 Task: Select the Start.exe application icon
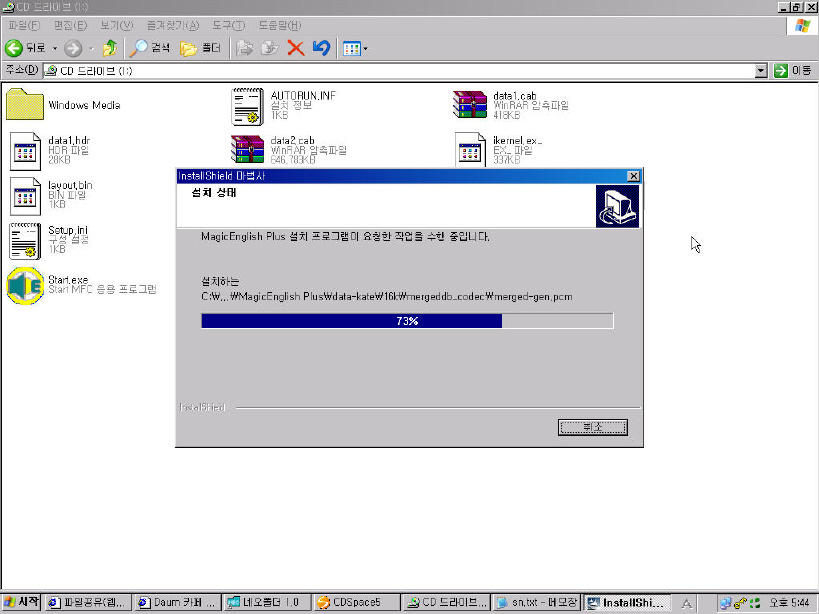pos(25,286)
